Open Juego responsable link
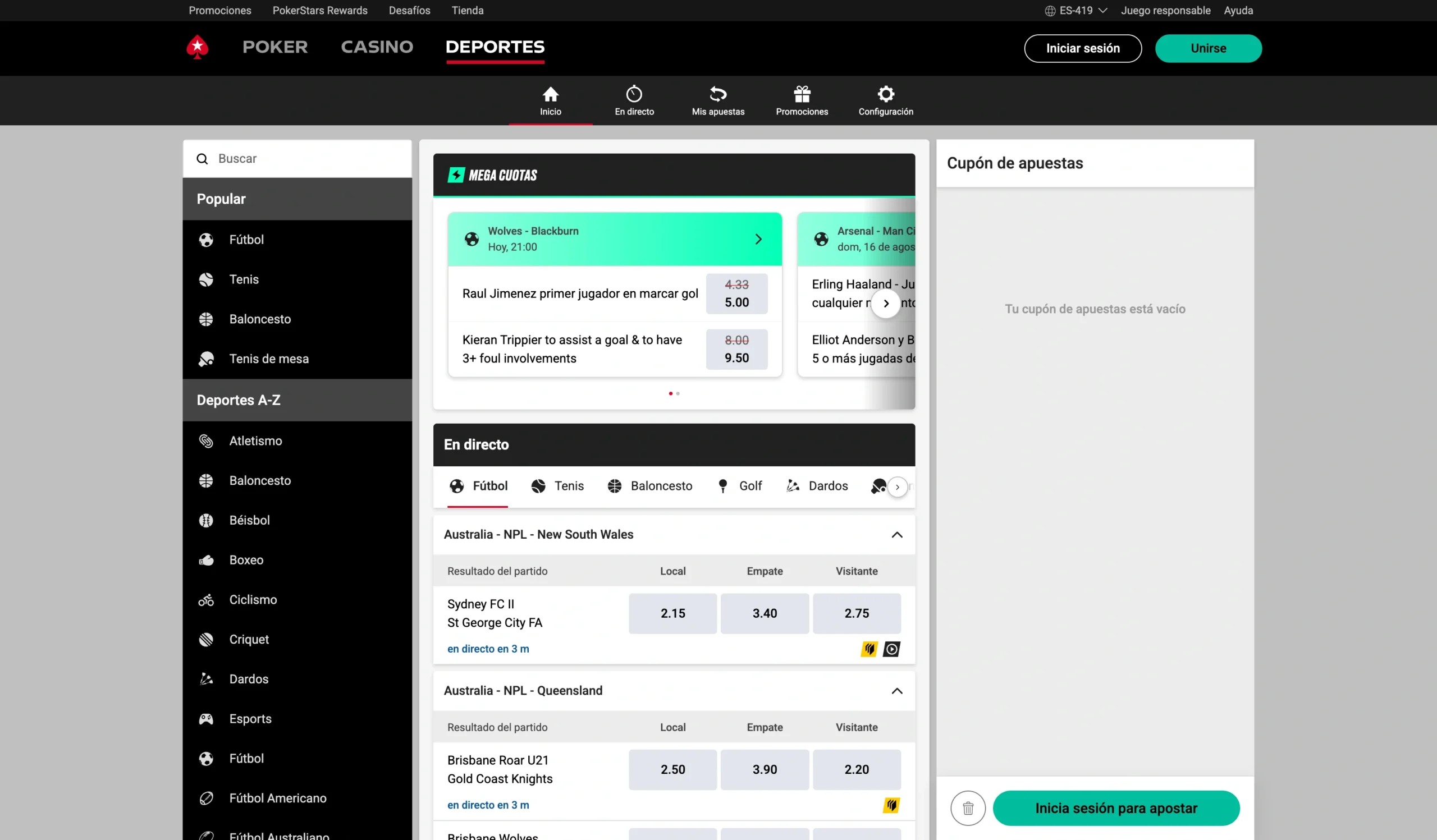 (x=1165, y=11)
